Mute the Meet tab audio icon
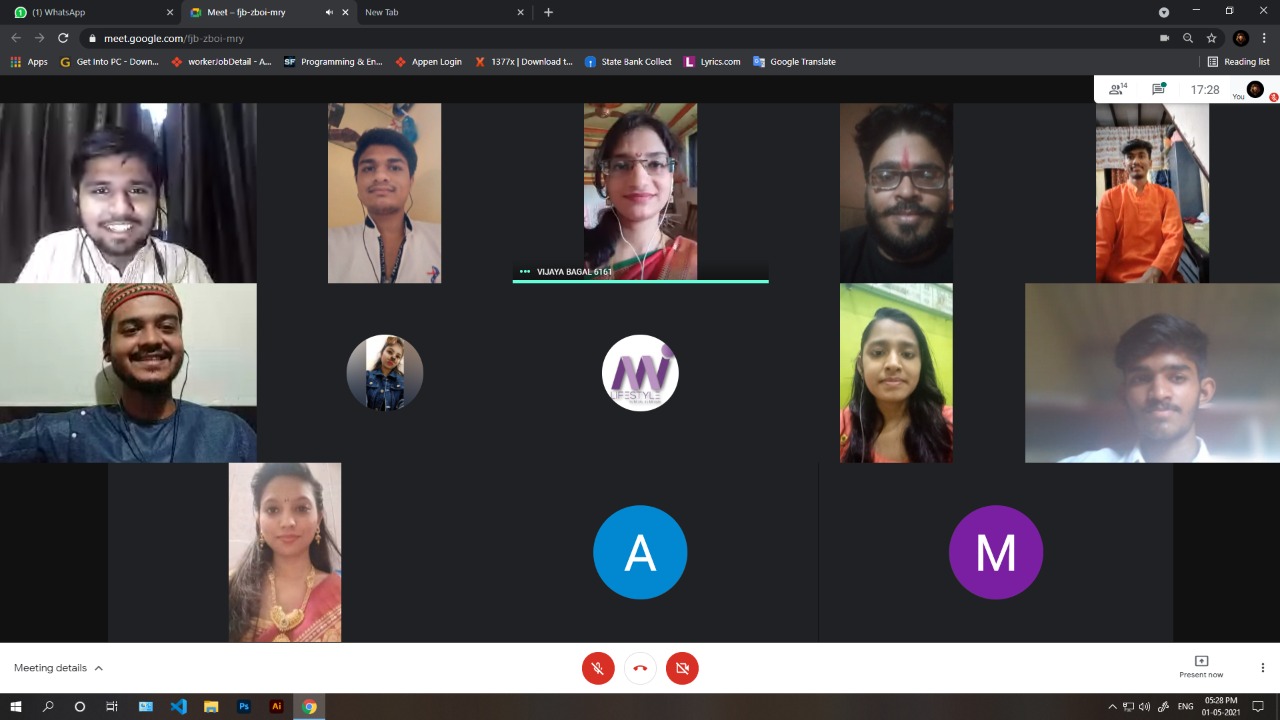 329,12
